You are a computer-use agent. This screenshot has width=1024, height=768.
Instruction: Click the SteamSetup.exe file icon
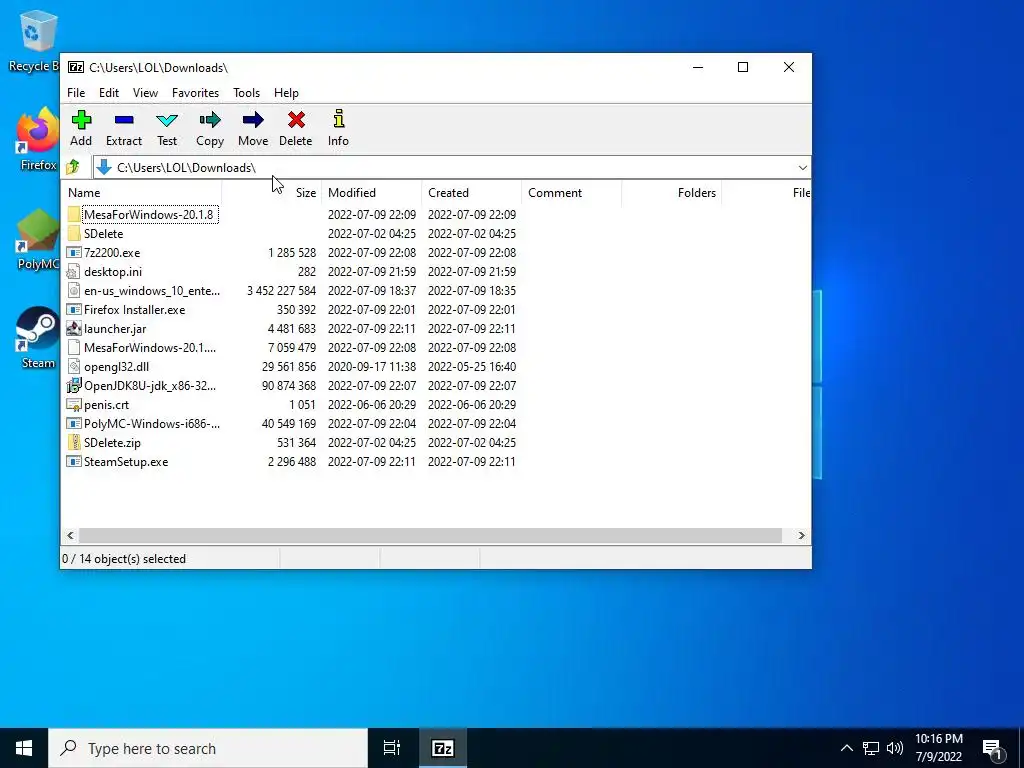(74, 461)
